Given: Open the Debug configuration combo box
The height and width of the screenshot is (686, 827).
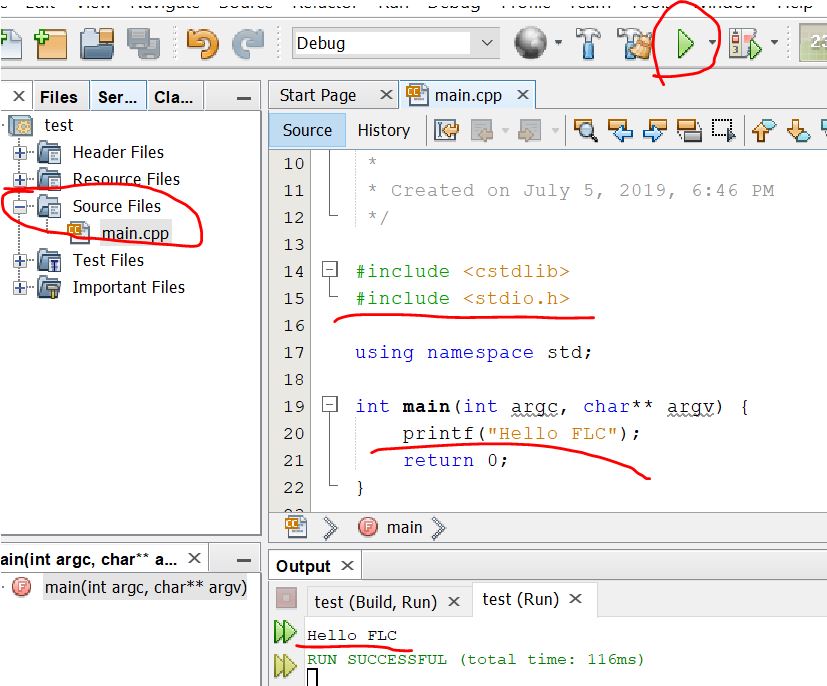Looking at the screenshot, I should pos(395,43).
